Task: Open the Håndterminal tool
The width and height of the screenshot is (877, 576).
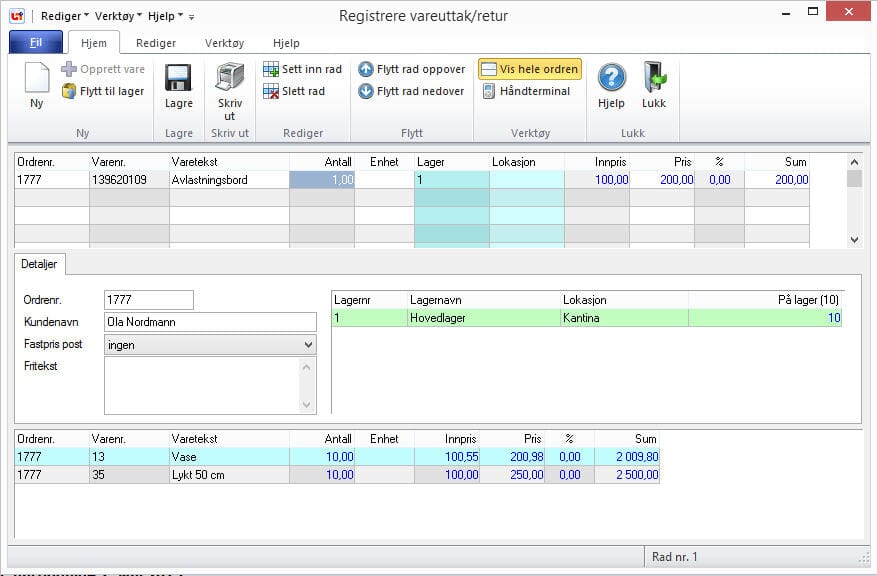Action: tap(526, 91)
